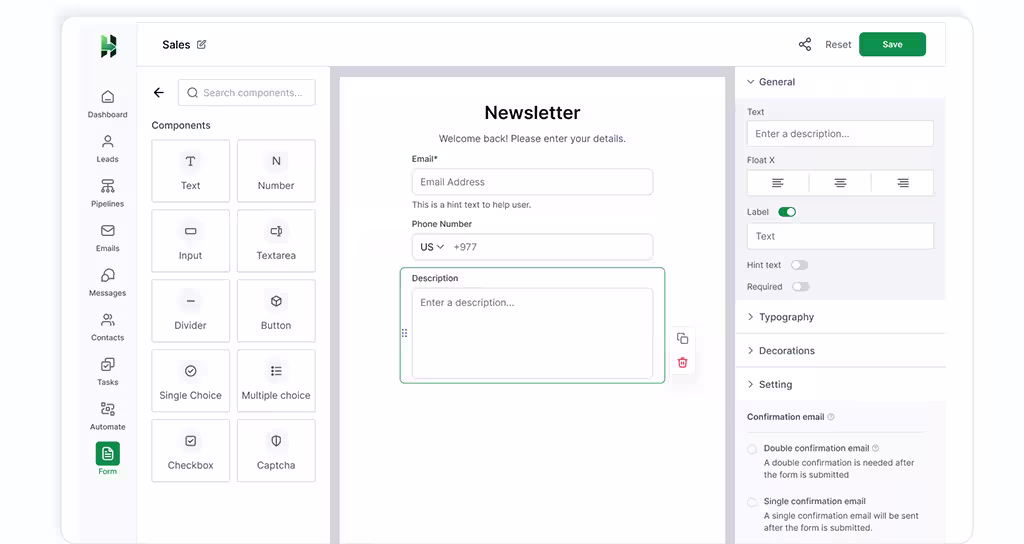Click the share icon next to Reset
1024x544 pixels.
tap(805, 44)
